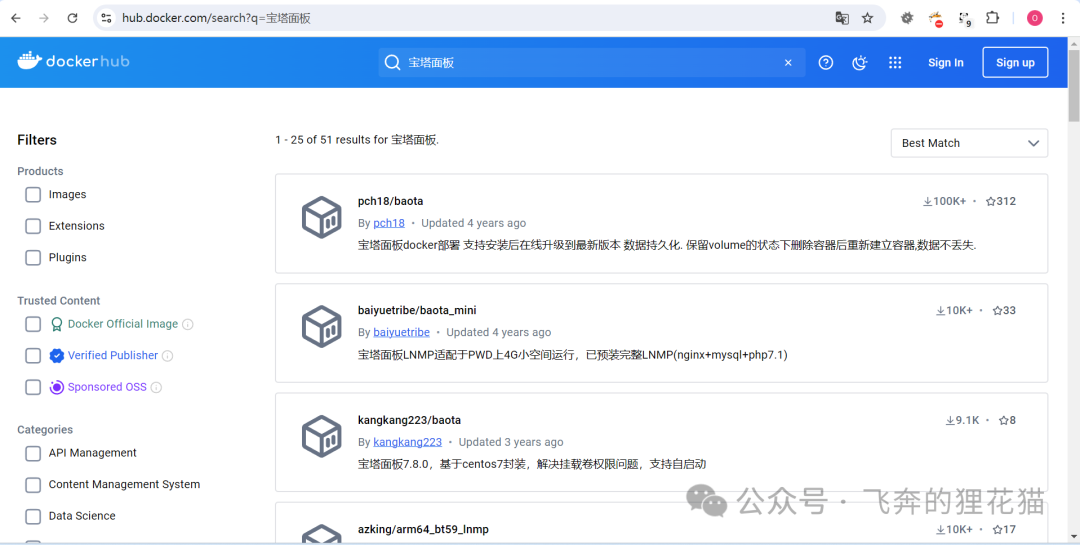The height and width of the screenshot is (545, 1080).
Task: Tick the Data Science category
Action: (33, 516)
